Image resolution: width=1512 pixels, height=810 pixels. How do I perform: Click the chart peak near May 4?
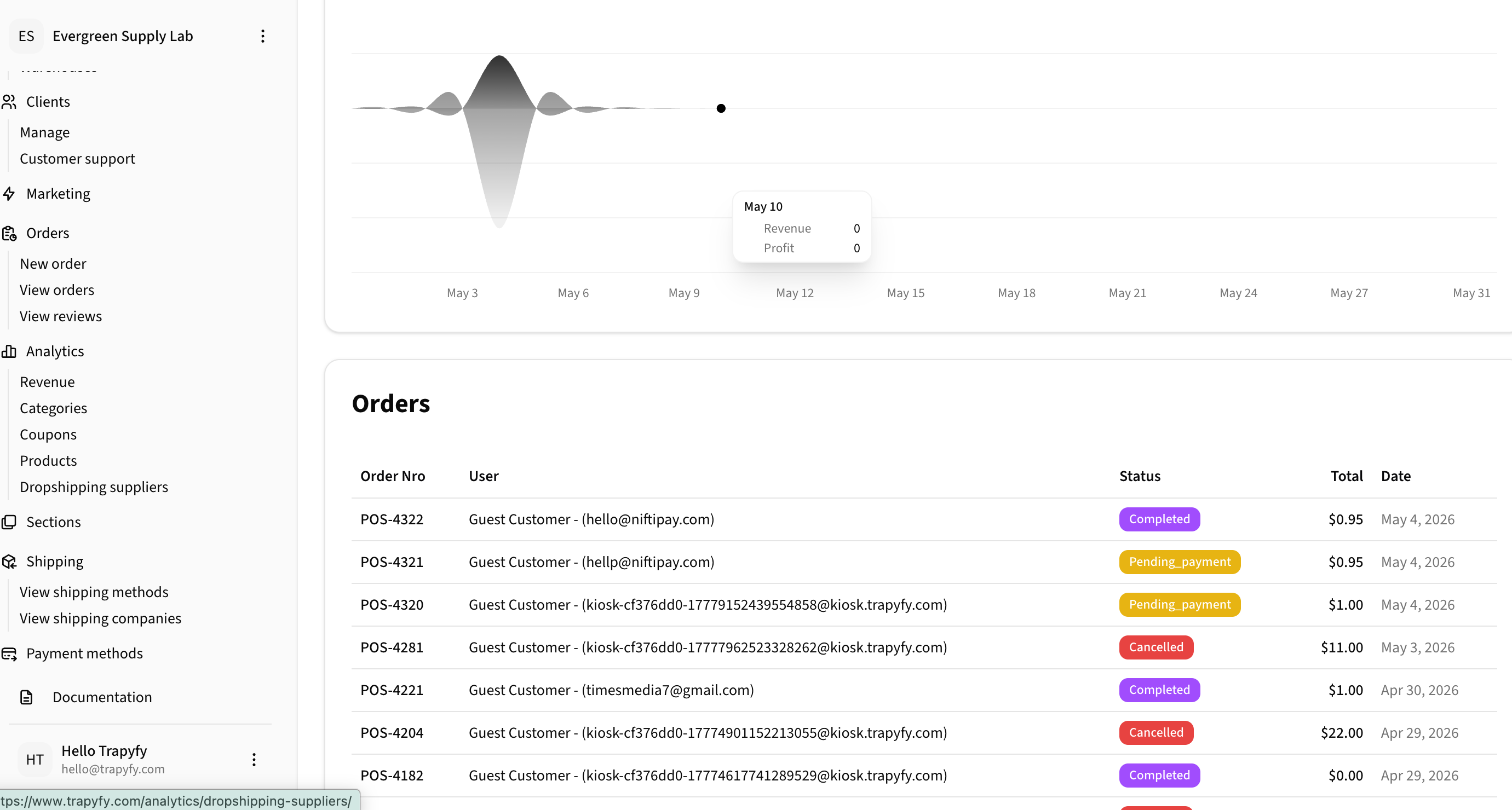coord(499,57)
